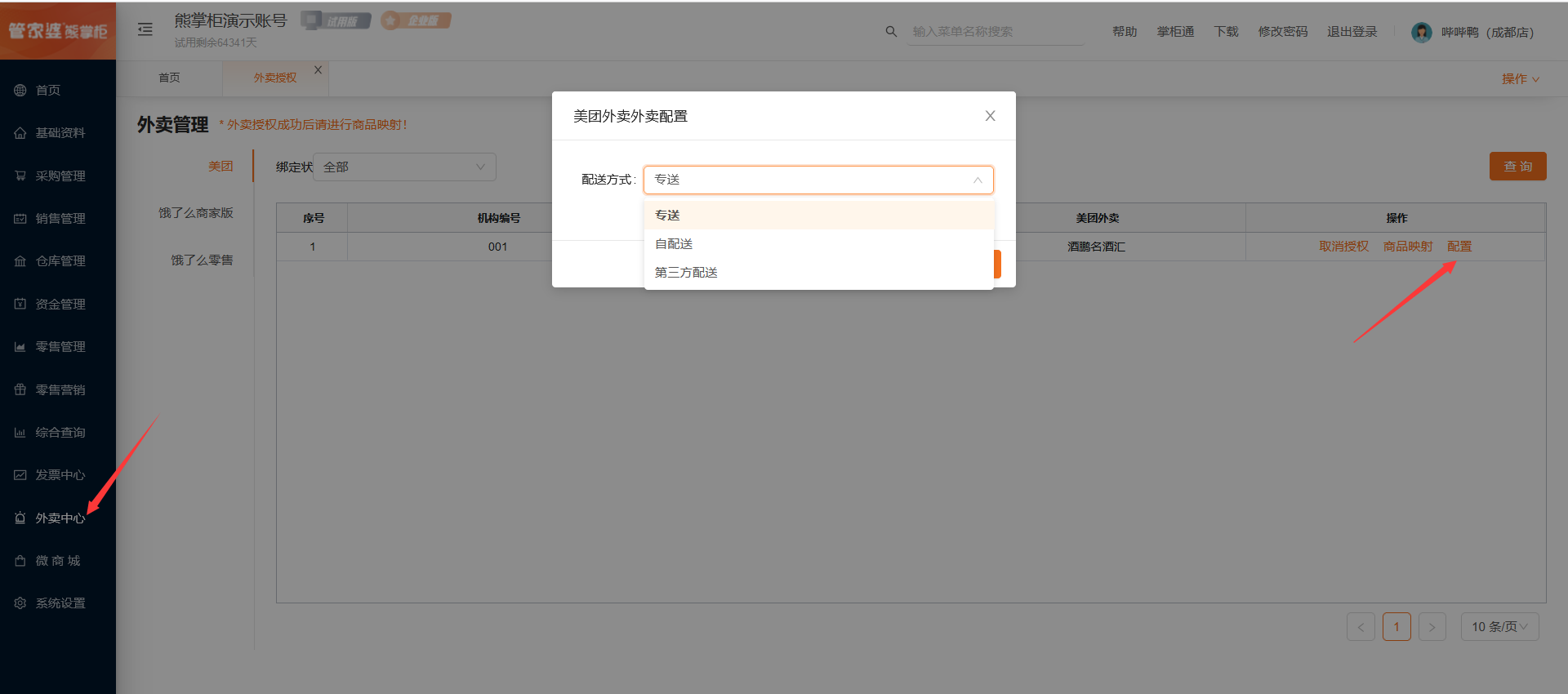Image resolution: width=1568 pixels, height=694 pixels.
Task: Open the 掌柜通 link
Action: pos(1175,31)
